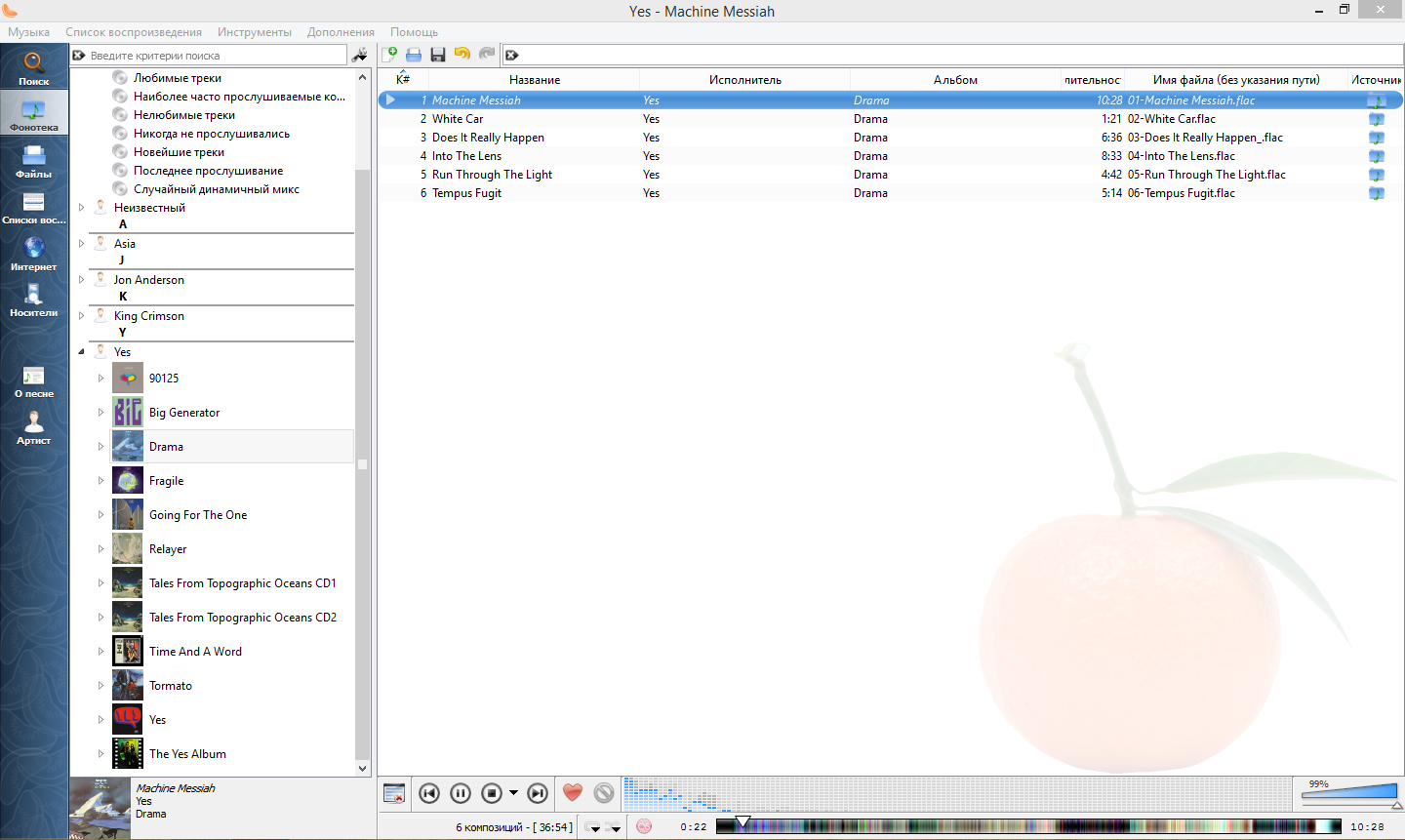The width and height of the screenshot is (1405, 840).
Task: Sort playlist by the Название column
Action: point(535,80)
